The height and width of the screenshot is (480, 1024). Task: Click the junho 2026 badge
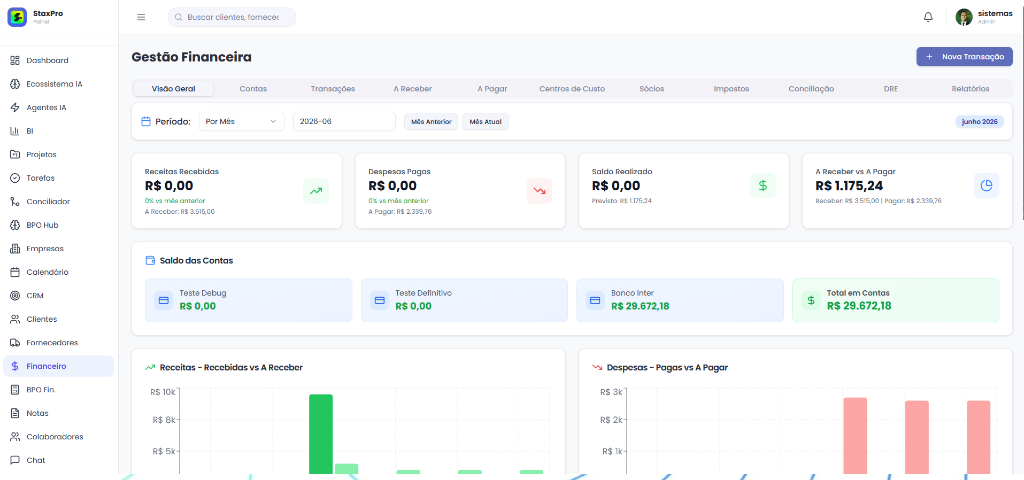point(979,121)
